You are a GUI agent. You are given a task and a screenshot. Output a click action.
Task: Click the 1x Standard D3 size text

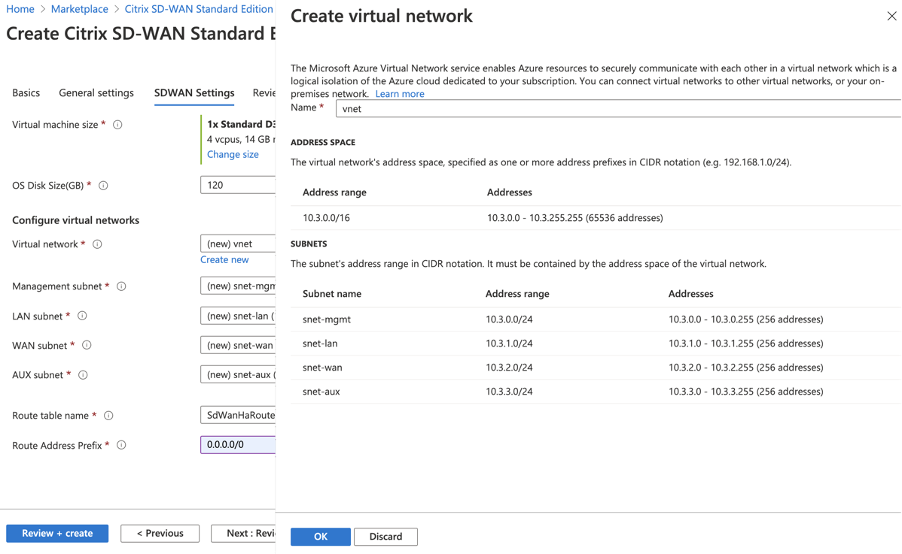tap(241, 124)
